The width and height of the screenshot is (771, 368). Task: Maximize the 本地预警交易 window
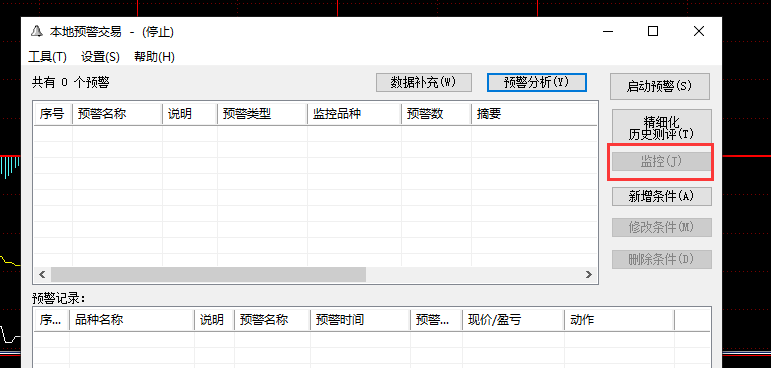[x=653, y=31]
